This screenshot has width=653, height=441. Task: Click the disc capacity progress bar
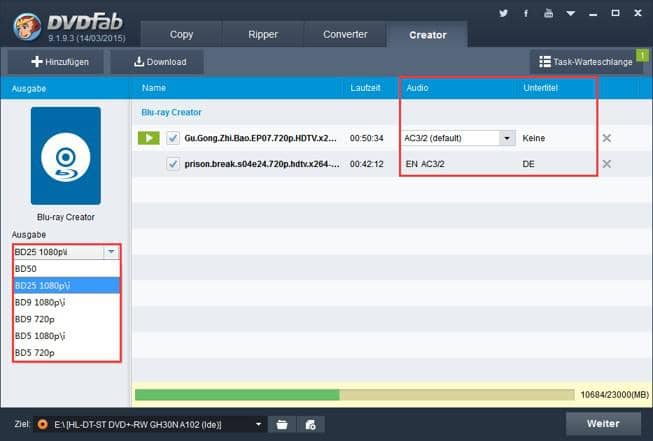pos(355,395)
